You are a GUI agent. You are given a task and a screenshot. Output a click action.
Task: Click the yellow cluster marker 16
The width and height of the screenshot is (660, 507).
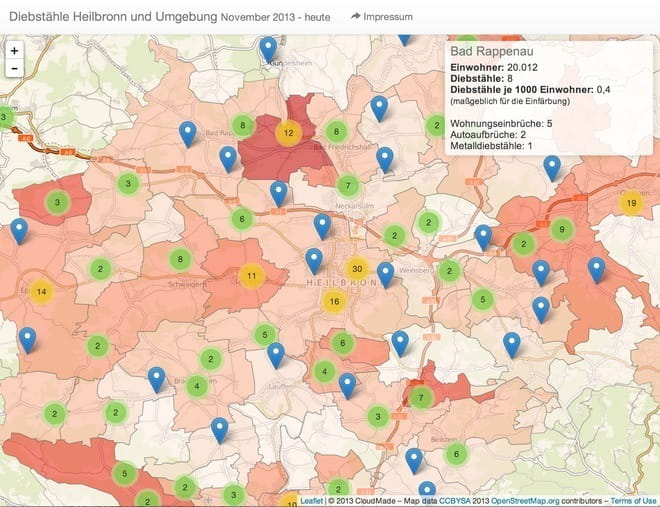click(x=334, y=301)
